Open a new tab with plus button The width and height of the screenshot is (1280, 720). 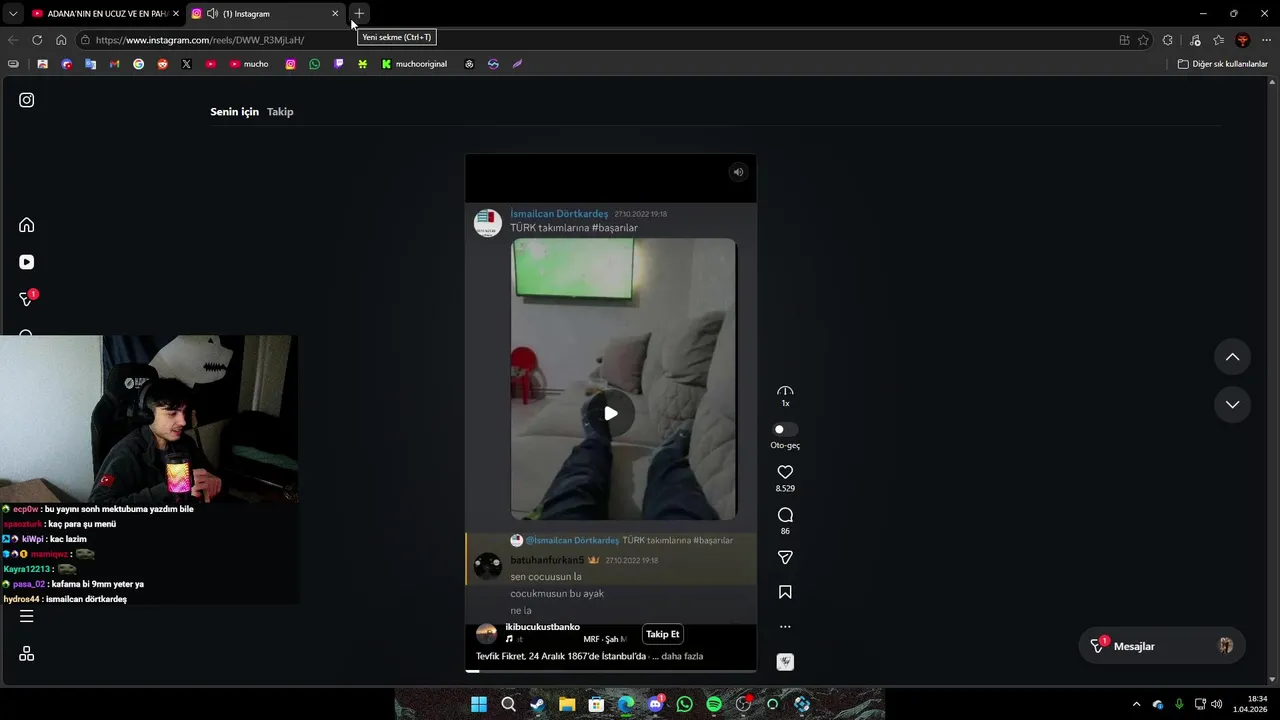(x=359, y=14)
